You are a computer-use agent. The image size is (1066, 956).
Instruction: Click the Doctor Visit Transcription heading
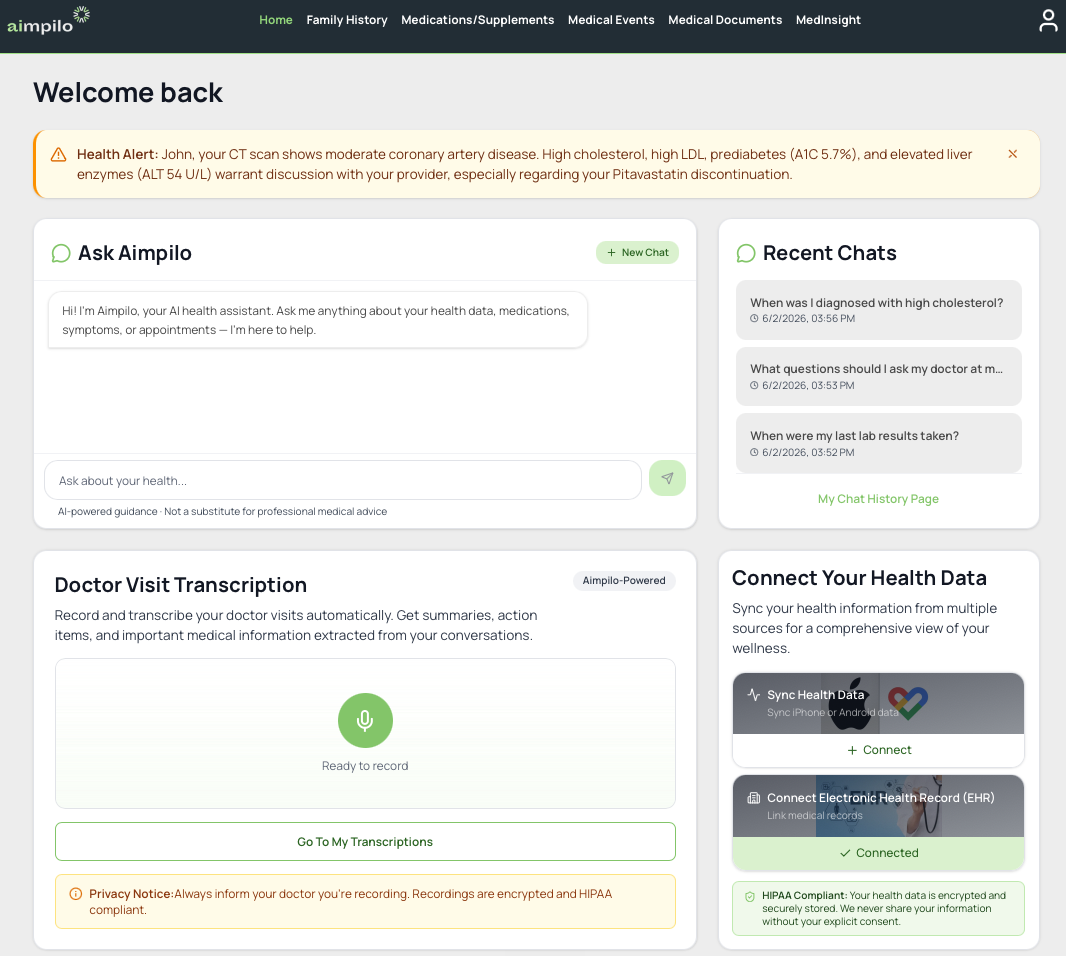click(x=181, y=585)
